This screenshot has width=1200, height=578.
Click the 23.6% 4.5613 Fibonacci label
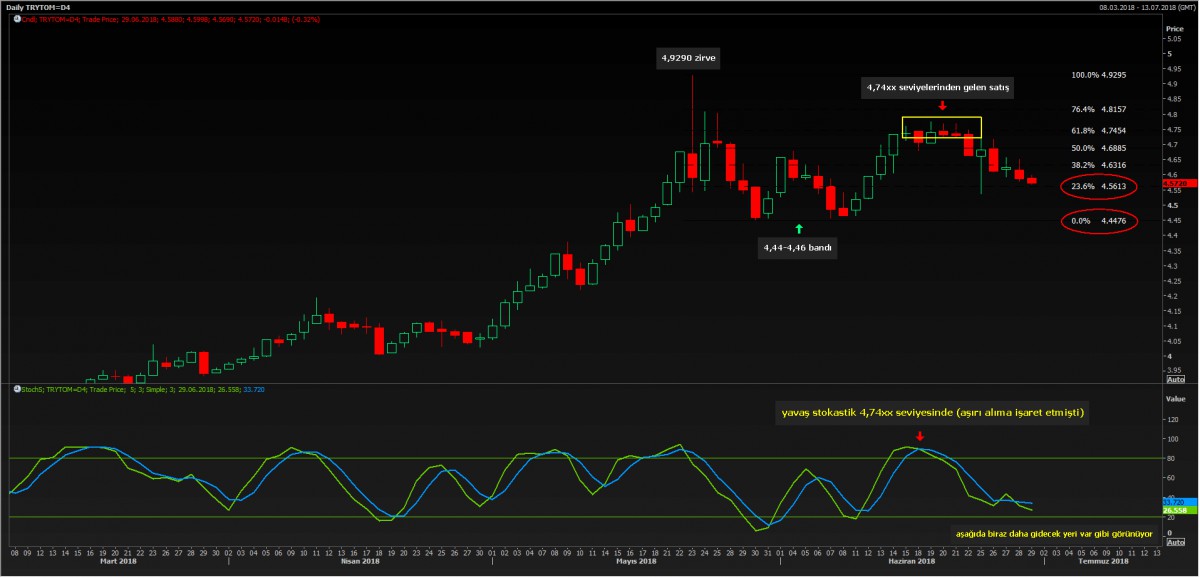(x=1099, y=186)
